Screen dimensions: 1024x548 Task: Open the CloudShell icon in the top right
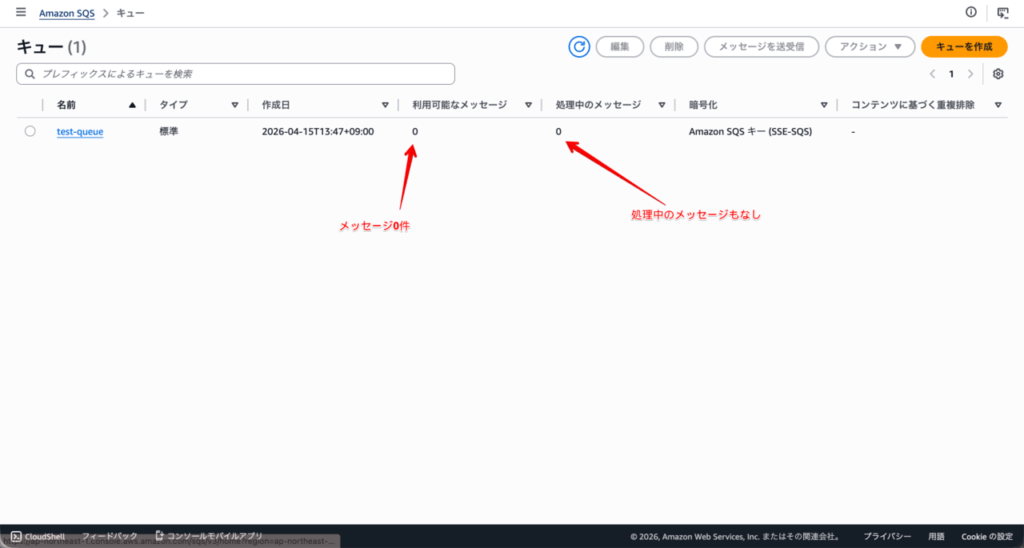(x=1002, y=12)
